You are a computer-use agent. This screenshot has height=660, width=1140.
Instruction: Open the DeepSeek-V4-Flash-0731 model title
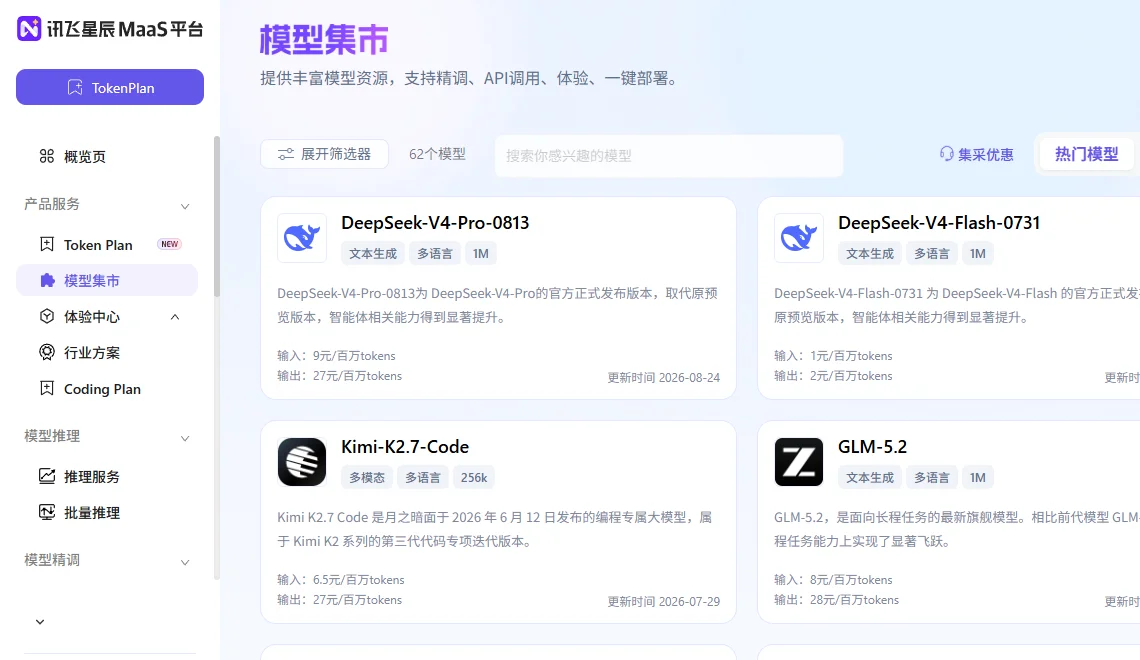[x=939, y=222]
